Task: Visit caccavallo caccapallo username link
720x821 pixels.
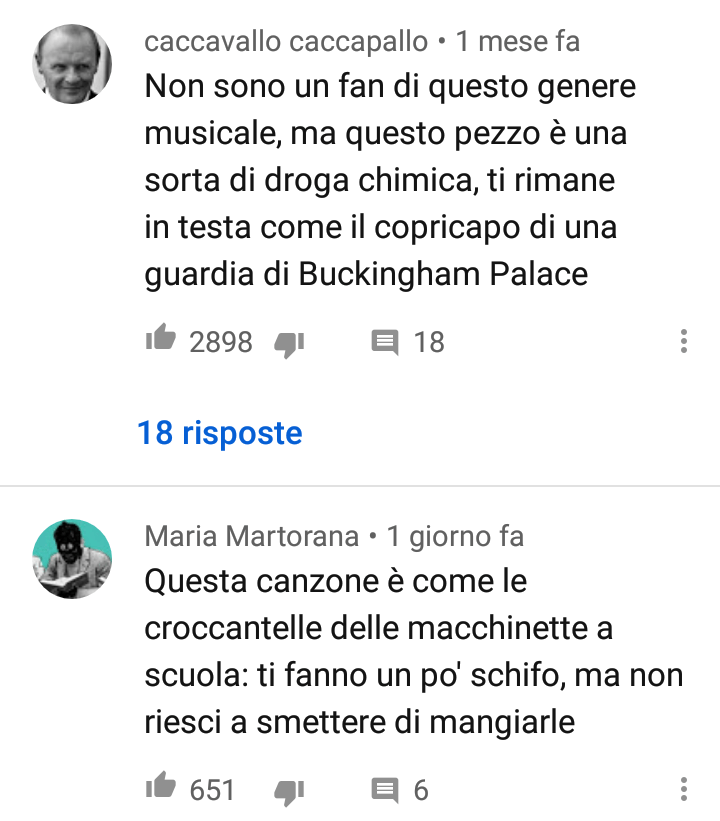Action: [x=286, y=42]
